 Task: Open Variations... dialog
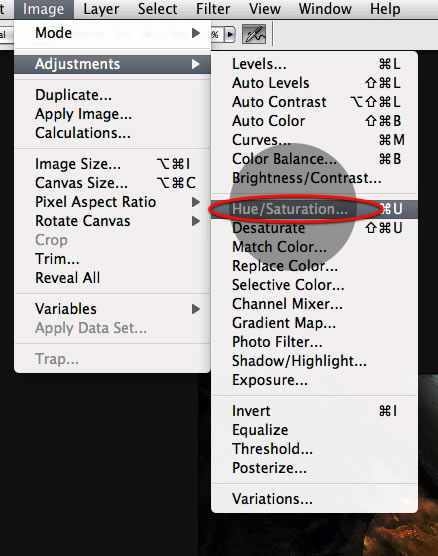[314, 499]
